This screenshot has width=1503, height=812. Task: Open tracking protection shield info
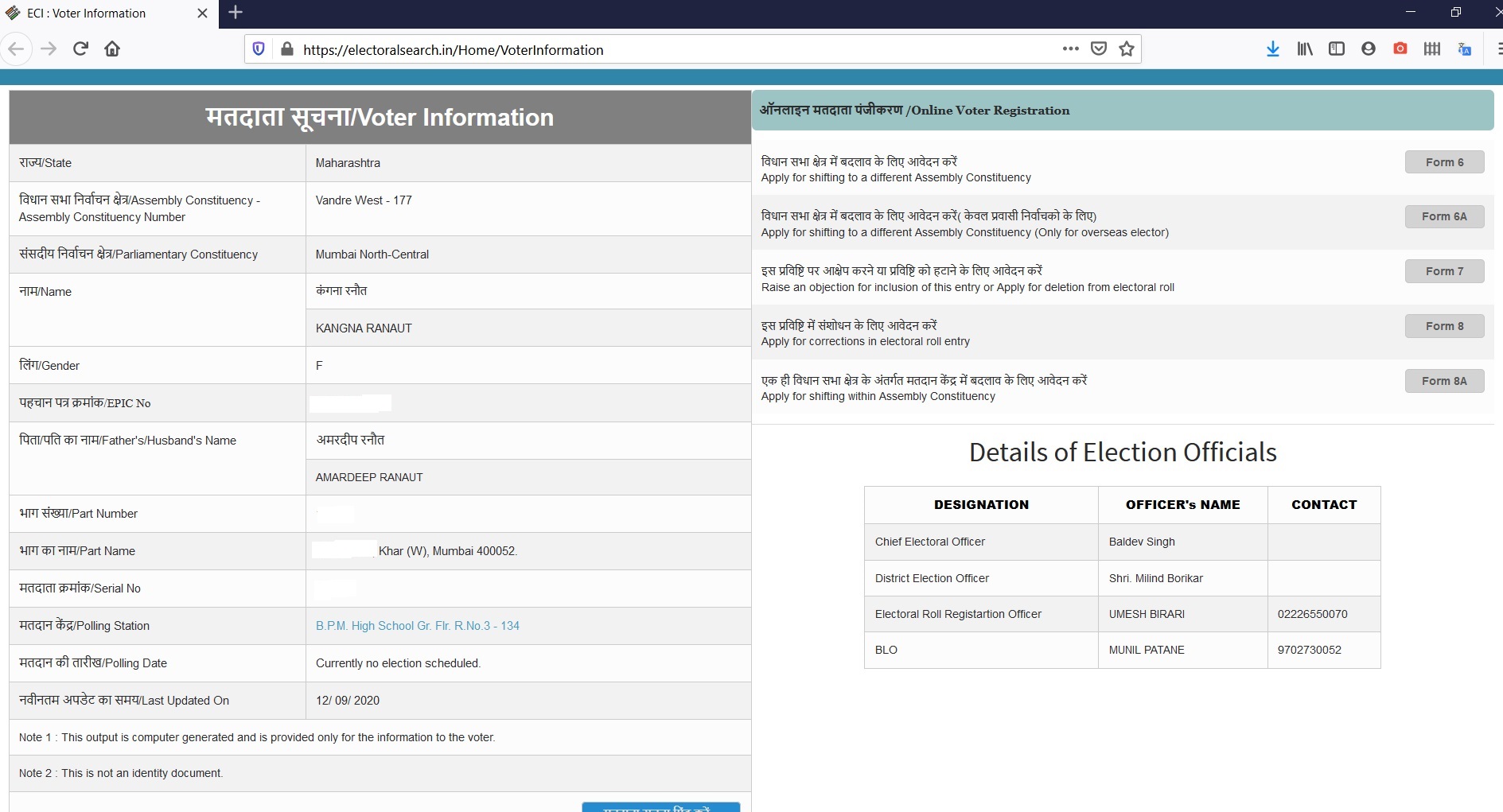coord(259,49)
